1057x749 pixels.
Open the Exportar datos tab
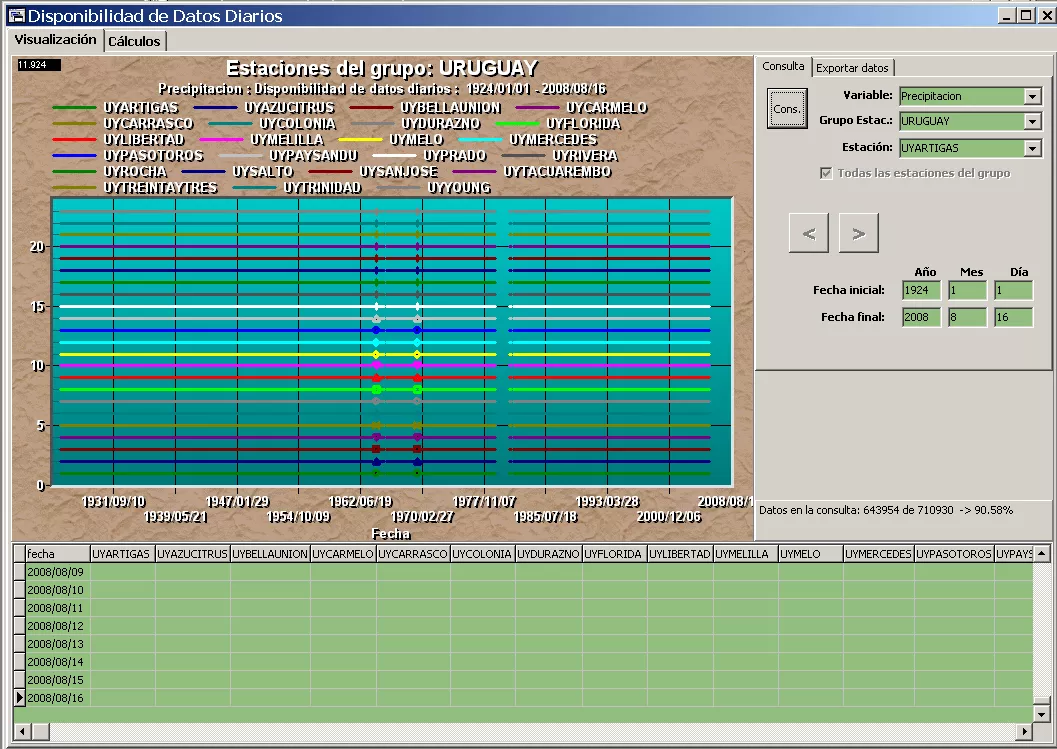point(852,68)
